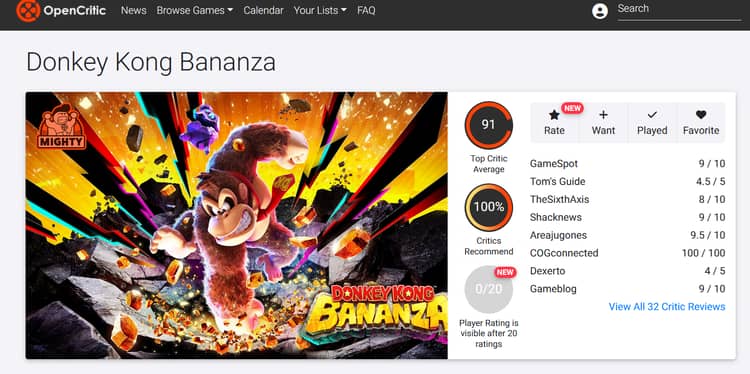The width and height of the screenshot is (750, 374).
Task: Click the 91 Top Critic Average circle
Action: pos(488,125)
